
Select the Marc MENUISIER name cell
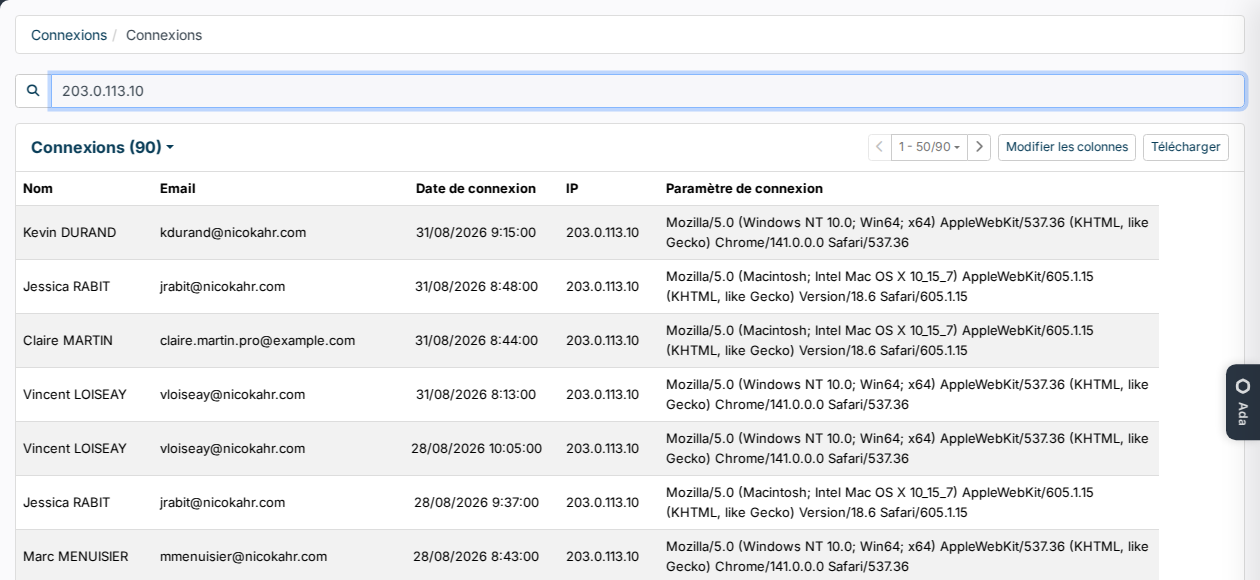click(x=76, y=556)
